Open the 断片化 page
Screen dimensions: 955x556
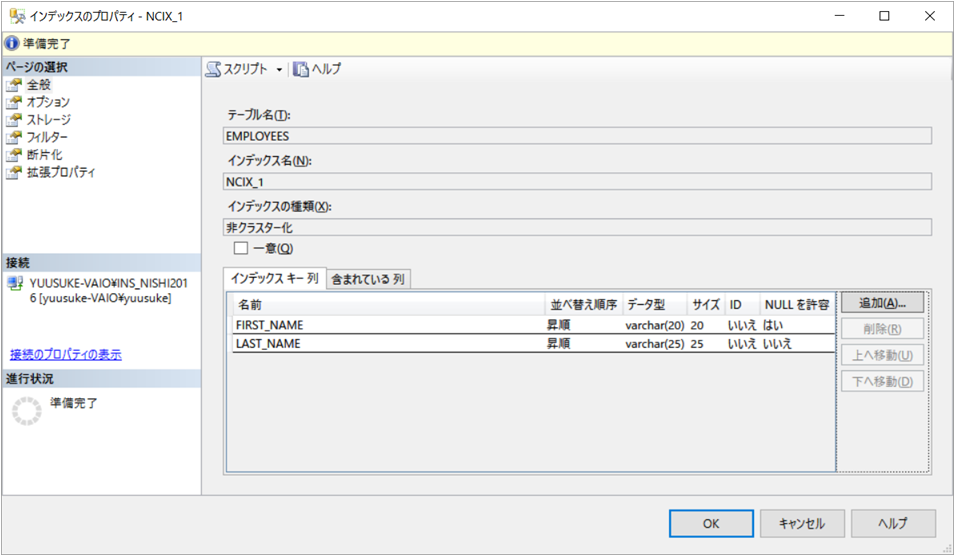[44, 155]
